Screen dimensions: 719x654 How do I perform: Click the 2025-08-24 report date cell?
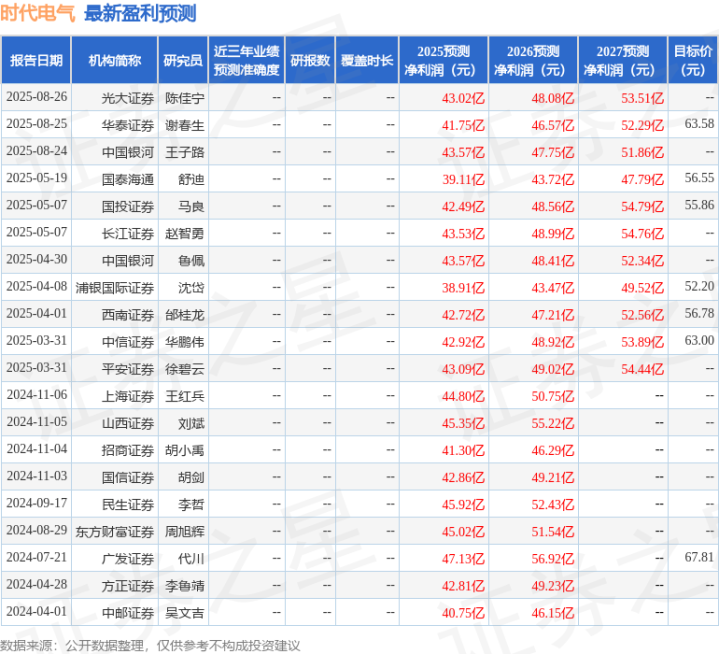pos(37,152)
